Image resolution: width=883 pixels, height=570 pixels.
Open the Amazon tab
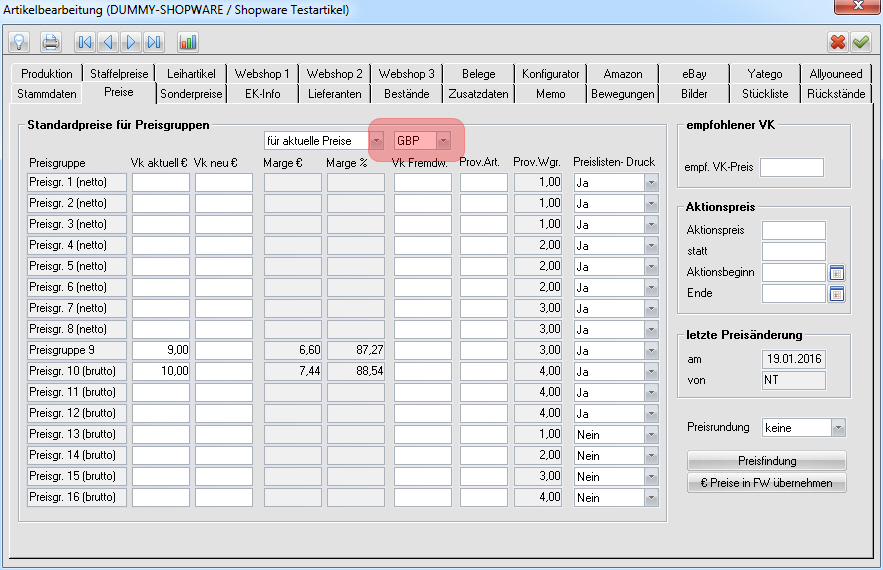coord(623,74)
